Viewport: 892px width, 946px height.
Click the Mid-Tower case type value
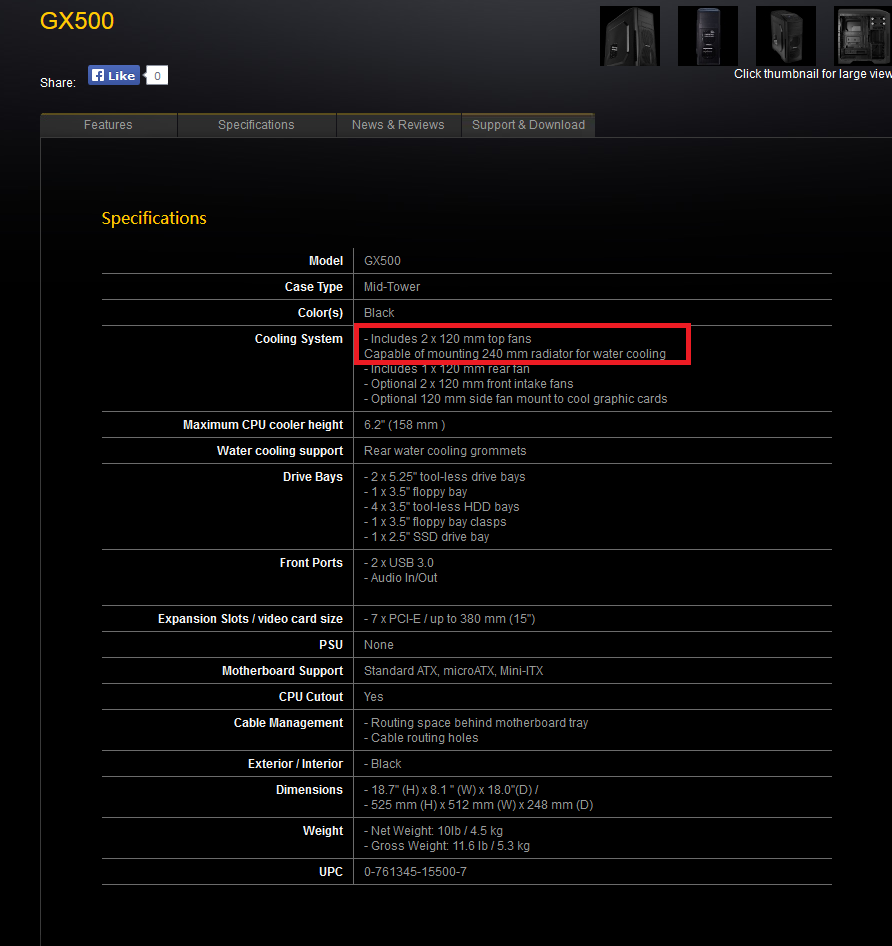(392, 287)
